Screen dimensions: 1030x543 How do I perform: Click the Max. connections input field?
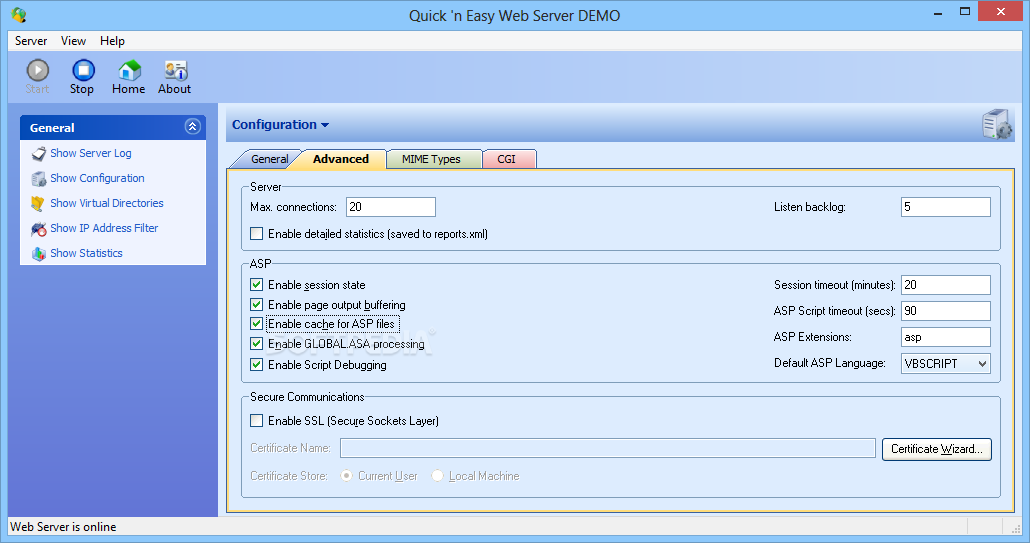click(391, 207)
